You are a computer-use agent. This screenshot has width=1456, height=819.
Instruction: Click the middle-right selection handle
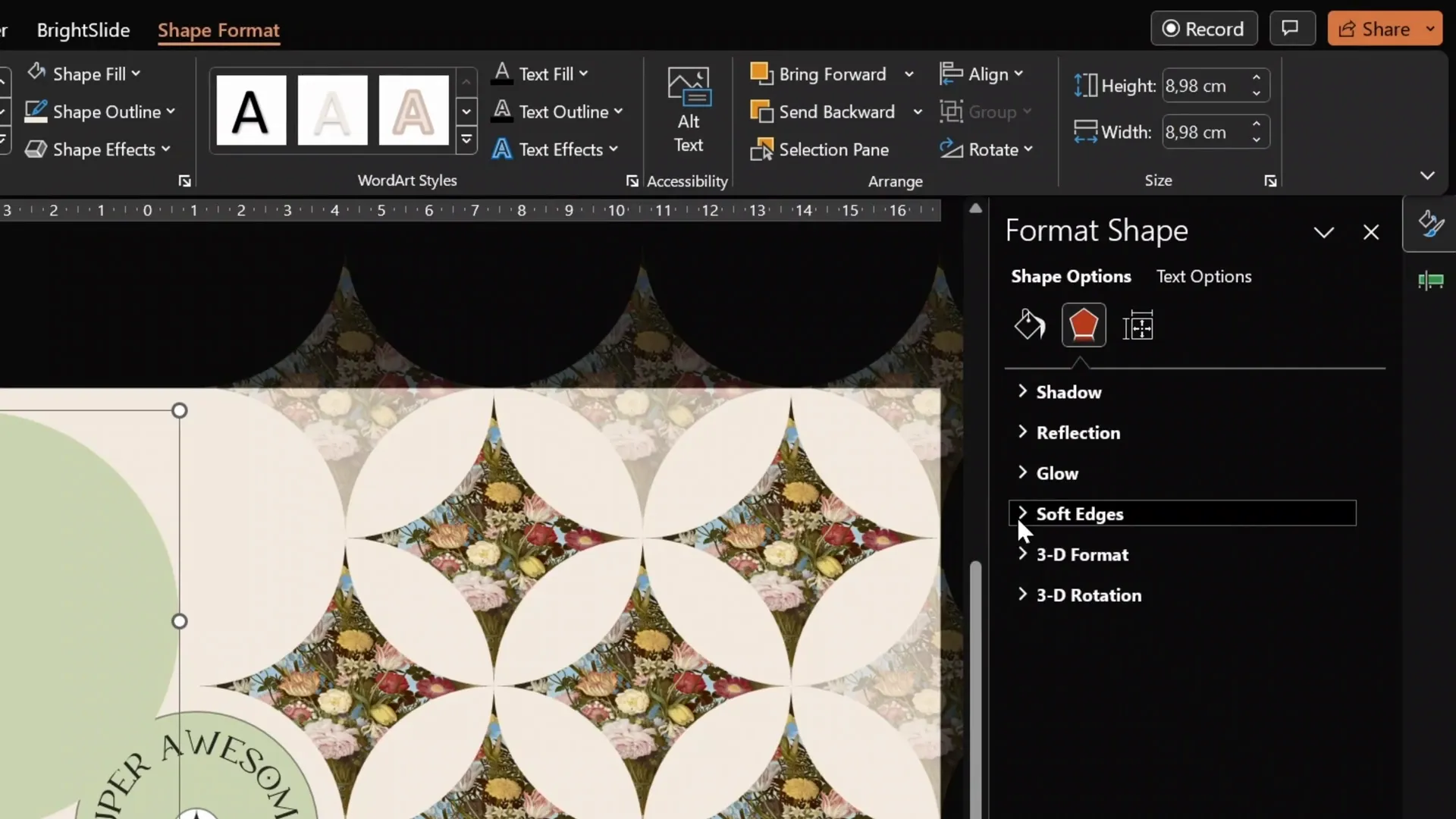pos(179,621)
